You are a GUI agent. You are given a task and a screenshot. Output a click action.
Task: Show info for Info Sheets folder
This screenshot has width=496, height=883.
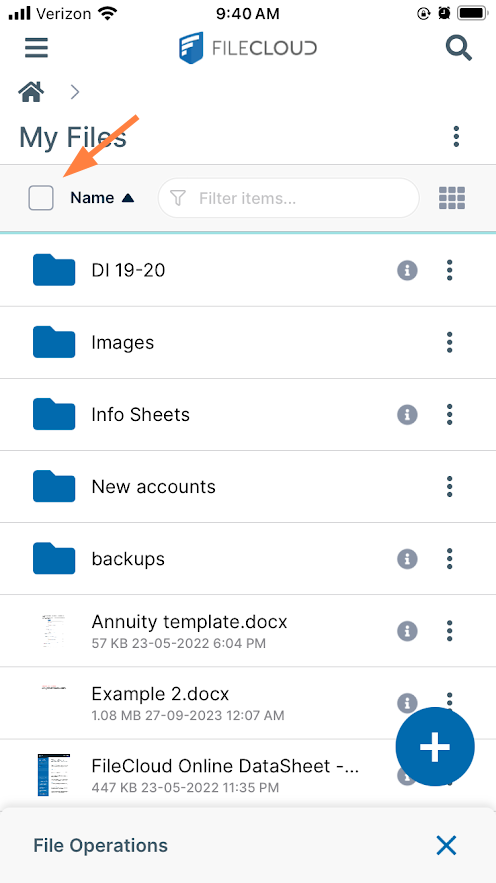click(407, 414)
